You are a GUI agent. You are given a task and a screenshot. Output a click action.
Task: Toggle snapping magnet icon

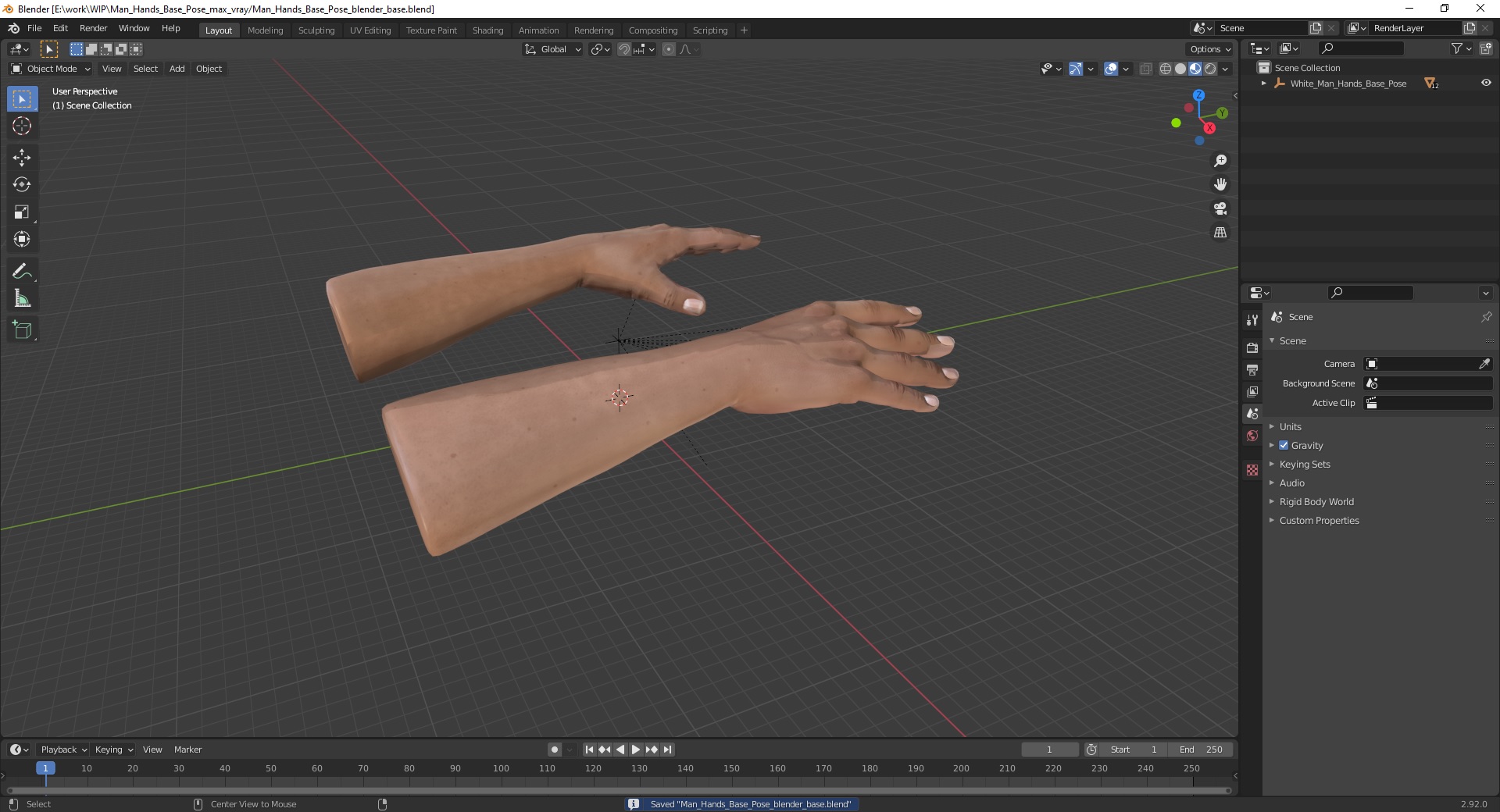[624, 49]
